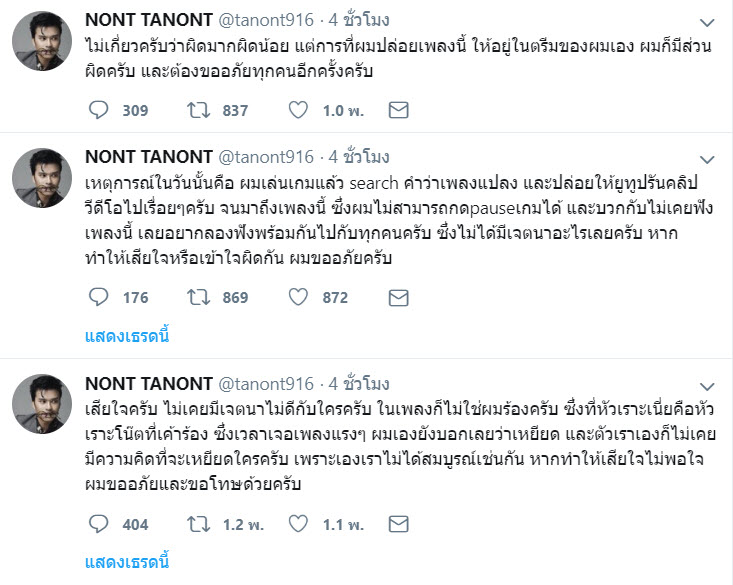The width and height of the screenshot is (733, 585).
Task: Show thread link under third tweet
Action: 128,561
